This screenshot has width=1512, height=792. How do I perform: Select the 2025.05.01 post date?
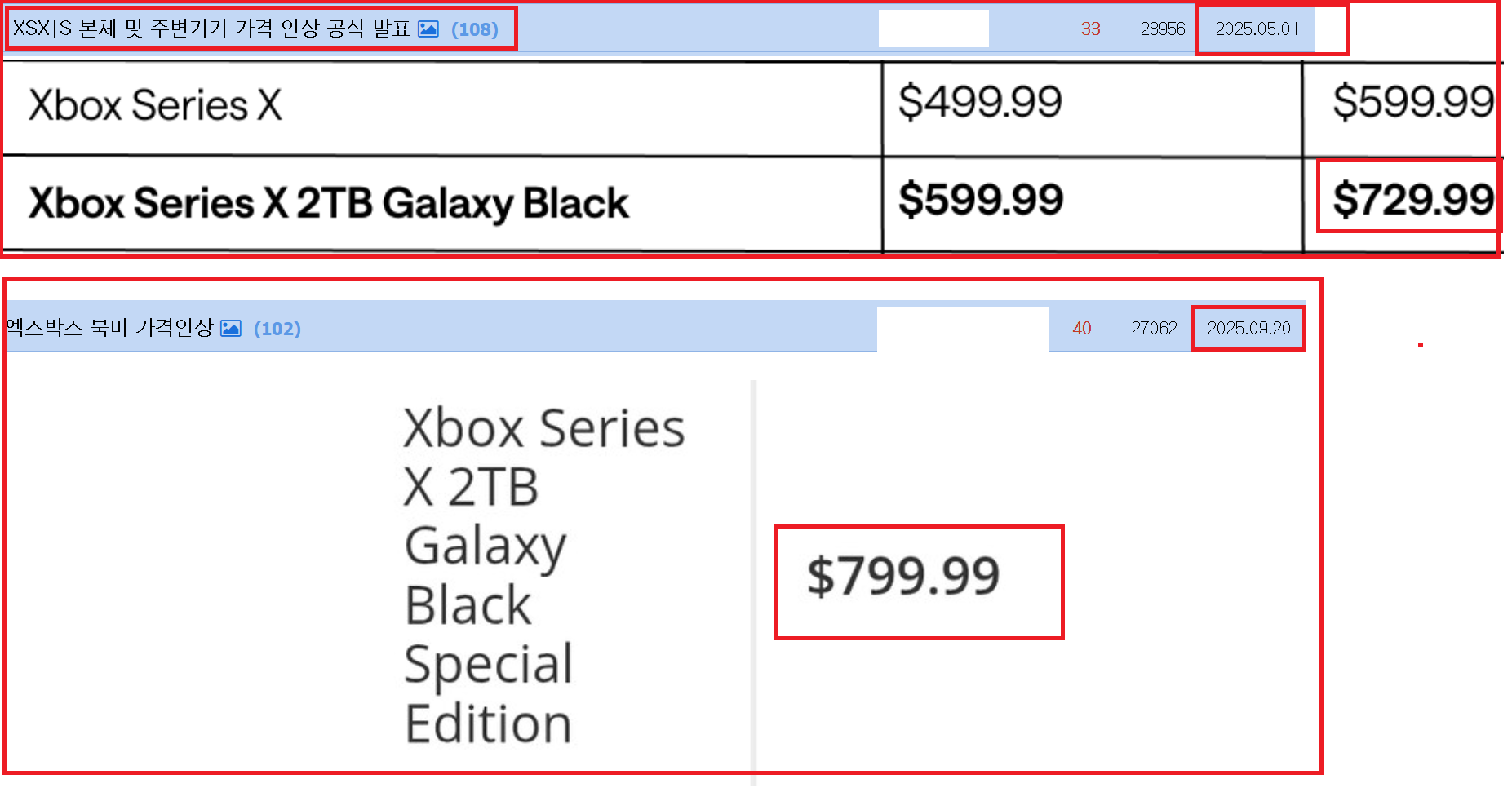tap(1257, 29)
